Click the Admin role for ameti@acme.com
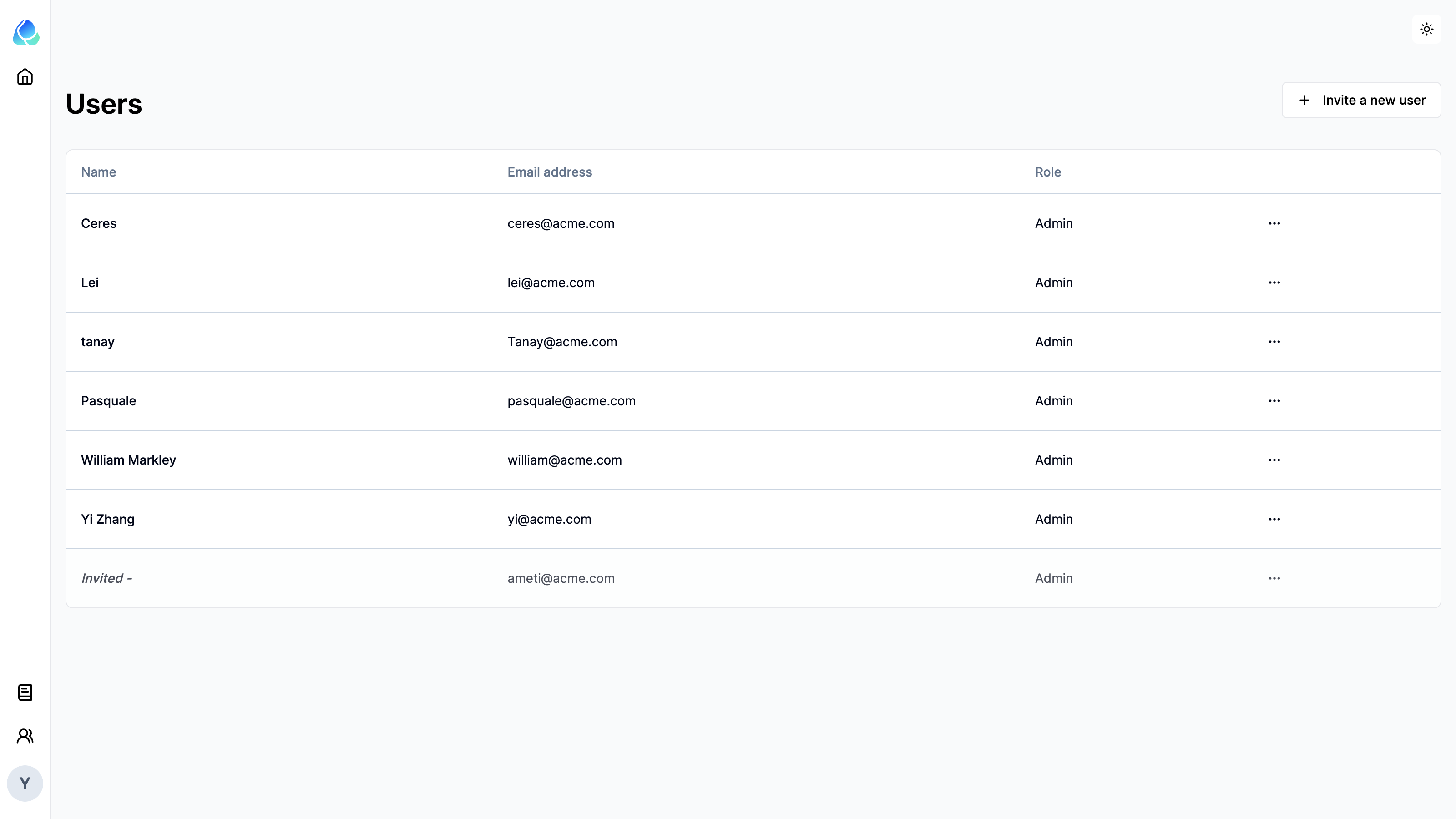Image resolution: width=1456 pixels, height=819 pixels. [x=1054, y=578]
